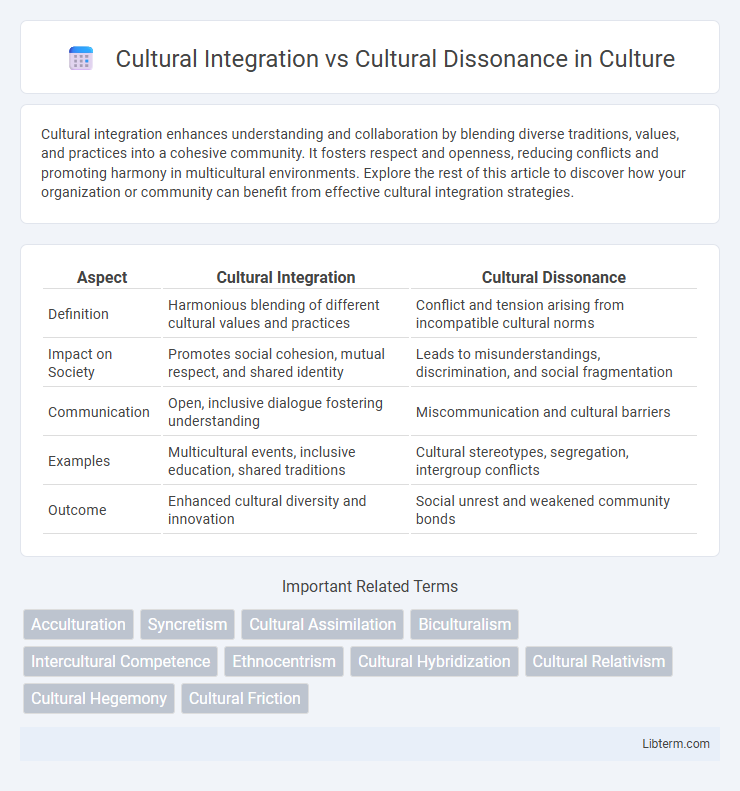Select the Cultural Assimilation tag

(322, 625)
